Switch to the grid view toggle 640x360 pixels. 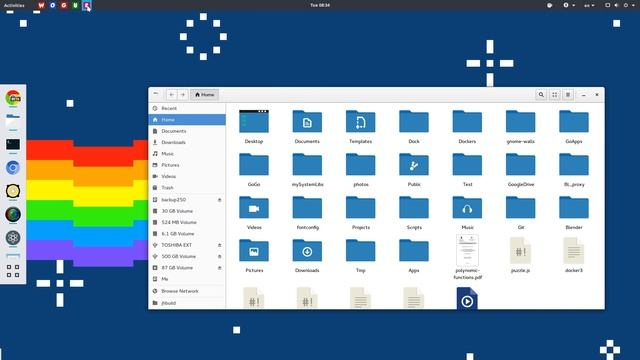(554, 95)
